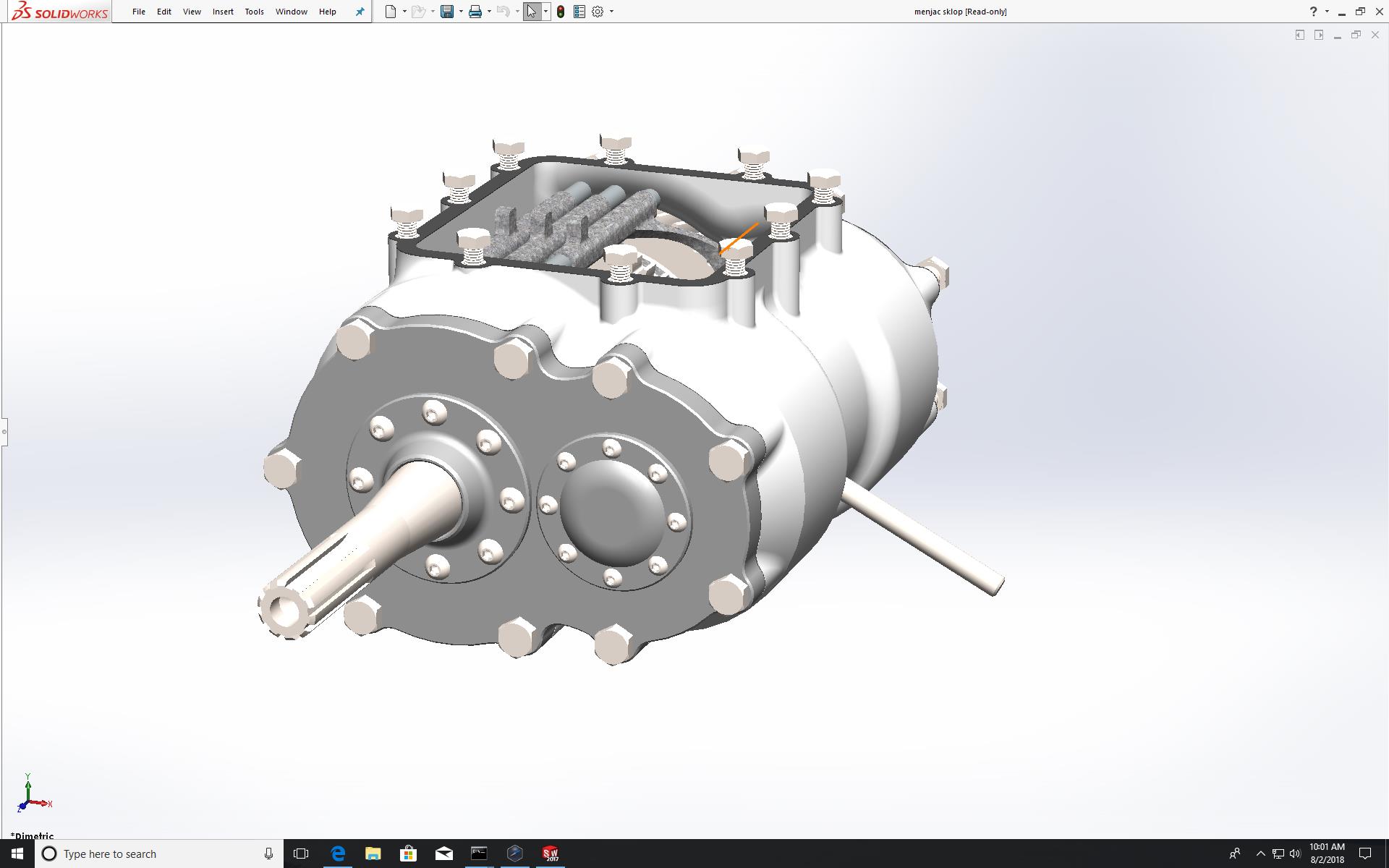The height and width of the screenshot is (868, 1389).
Task: Expand dropdown arrow beside Options gear
Action: coord(611,12)
